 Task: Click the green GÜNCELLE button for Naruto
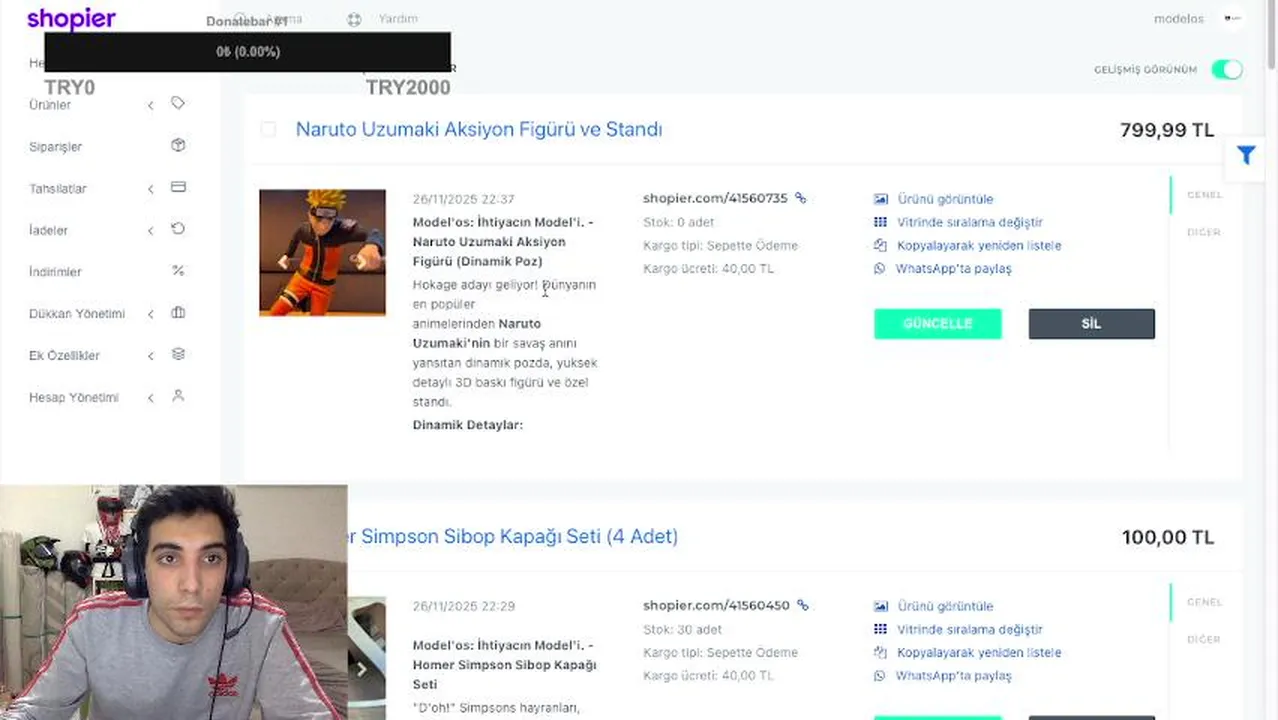(937, 324)
